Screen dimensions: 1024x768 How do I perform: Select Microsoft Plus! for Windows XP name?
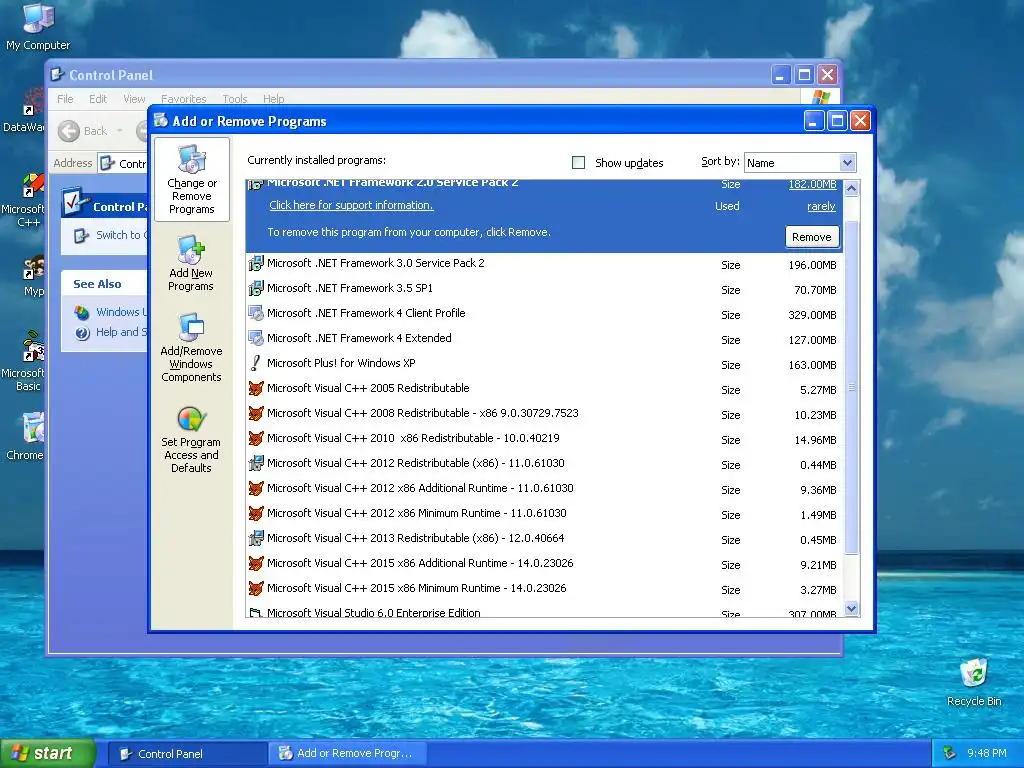pyautogui.click(x=341, y=363)
